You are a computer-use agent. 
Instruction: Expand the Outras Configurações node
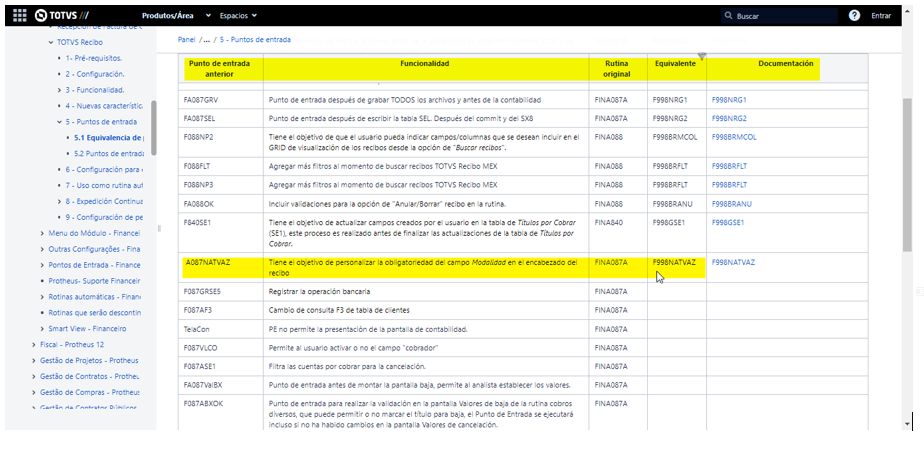(x=42, y=249)
